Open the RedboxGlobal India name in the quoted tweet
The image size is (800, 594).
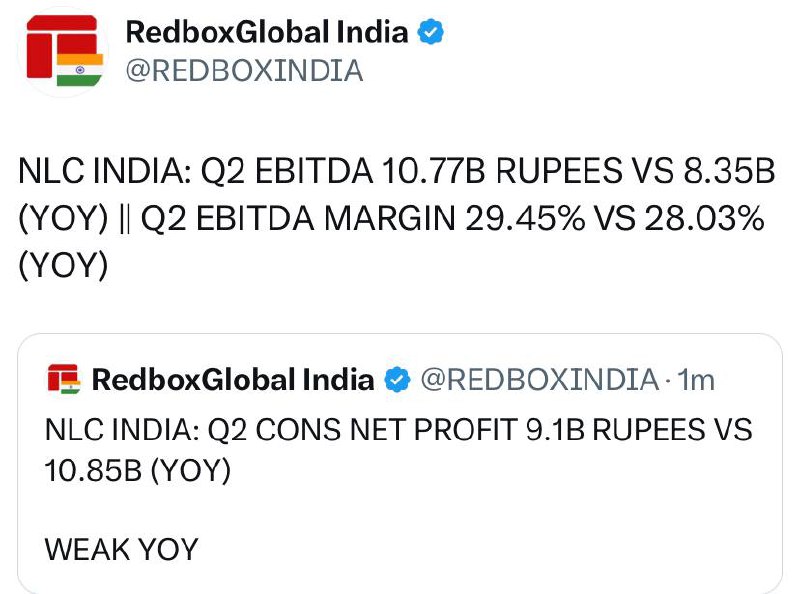[x=233, y=380]
